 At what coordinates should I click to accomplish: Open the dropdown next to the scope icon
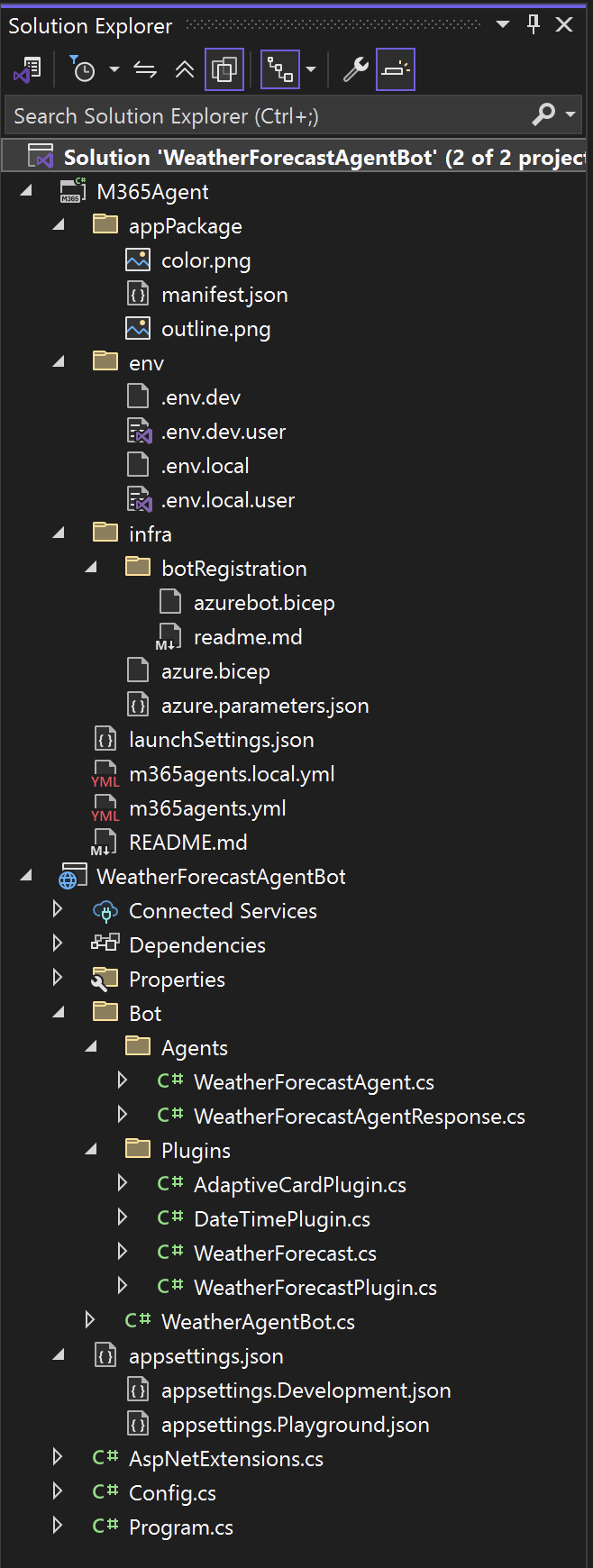coord(309,69)
